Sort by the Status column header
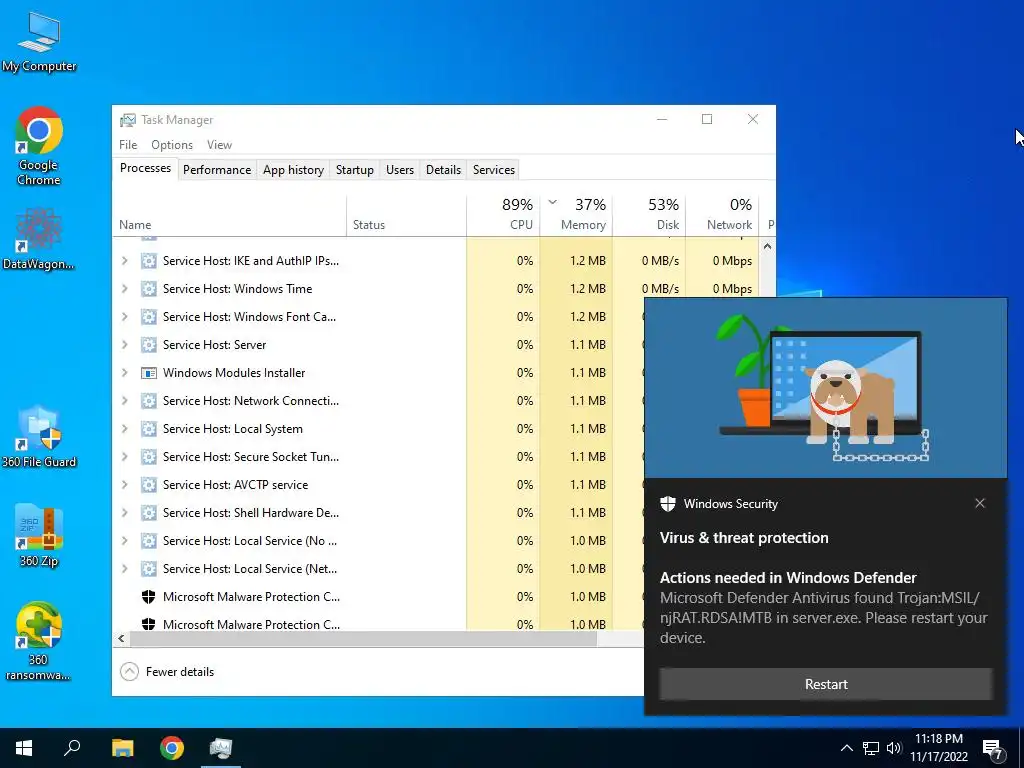Screen dimensions: 1024x768 click(x=406, y=216)
